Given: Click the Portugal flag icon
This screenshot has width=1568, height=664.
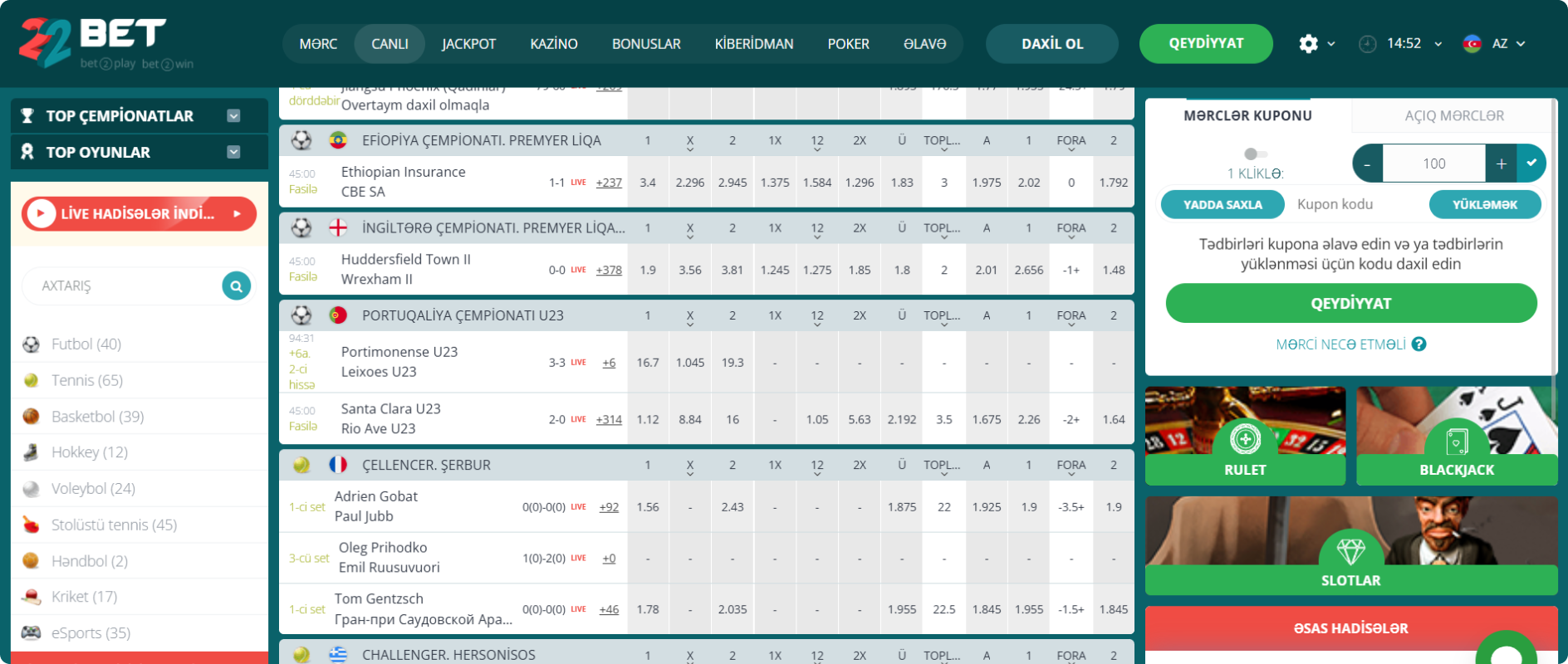Looking at the screenshot, I should pyautogui.click(x=338, y=315).
